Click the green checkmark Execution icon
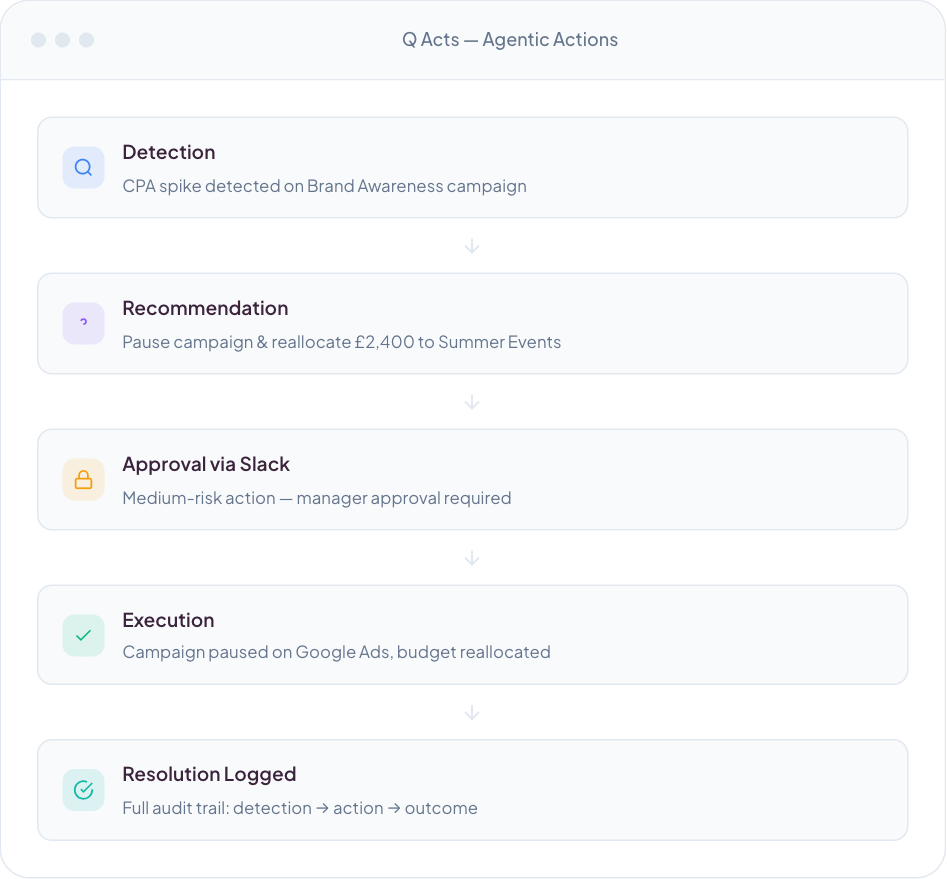Image resolution: width=947 pixels, height=879 pixels. coord(83,635)
